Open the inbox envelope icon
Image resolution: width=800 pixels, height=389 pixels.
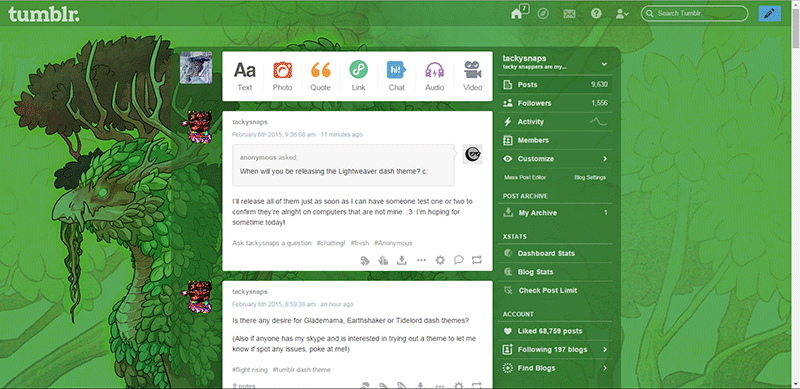pyautogui.click(x=569, y=14)
